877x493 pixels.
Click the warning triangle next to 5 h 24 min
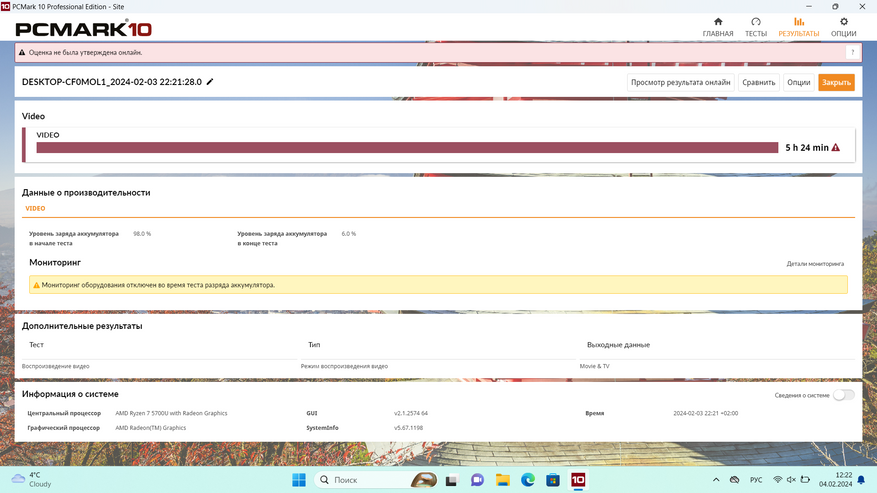(836, 148)
